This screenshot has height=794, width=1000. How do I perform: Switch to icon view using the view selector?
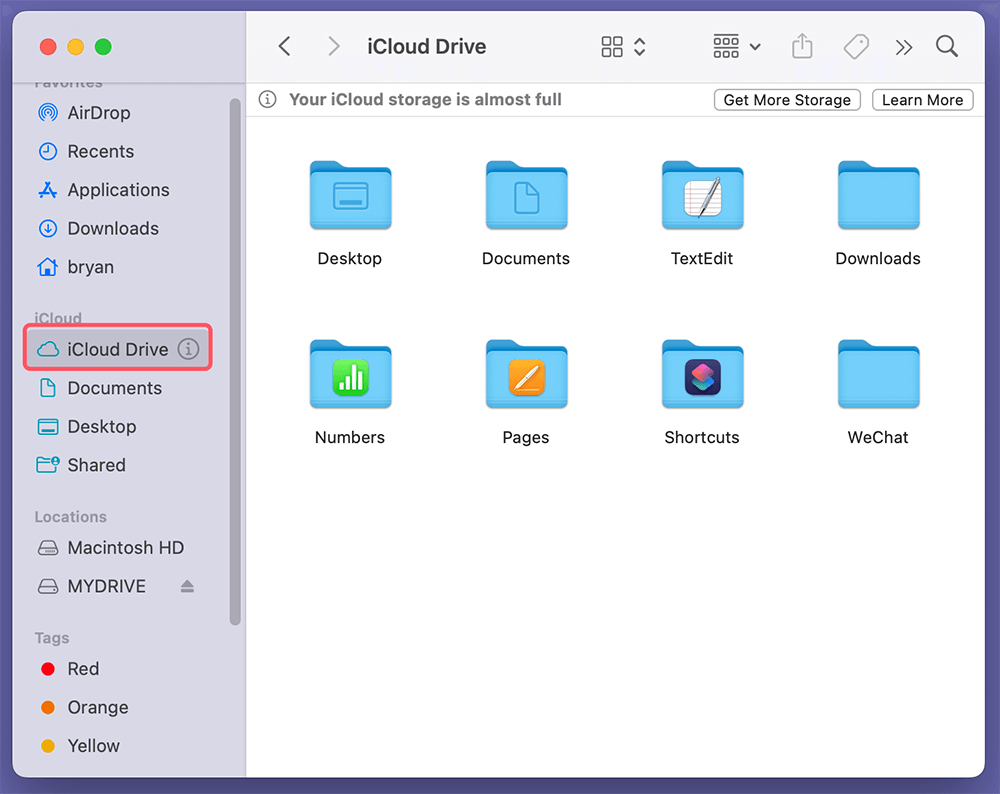(x=611, y=46)
